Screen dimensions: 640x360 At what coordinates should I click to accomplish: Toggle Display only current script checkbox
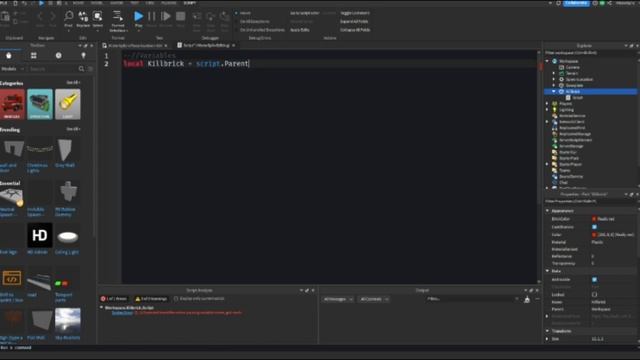point(176,299)
